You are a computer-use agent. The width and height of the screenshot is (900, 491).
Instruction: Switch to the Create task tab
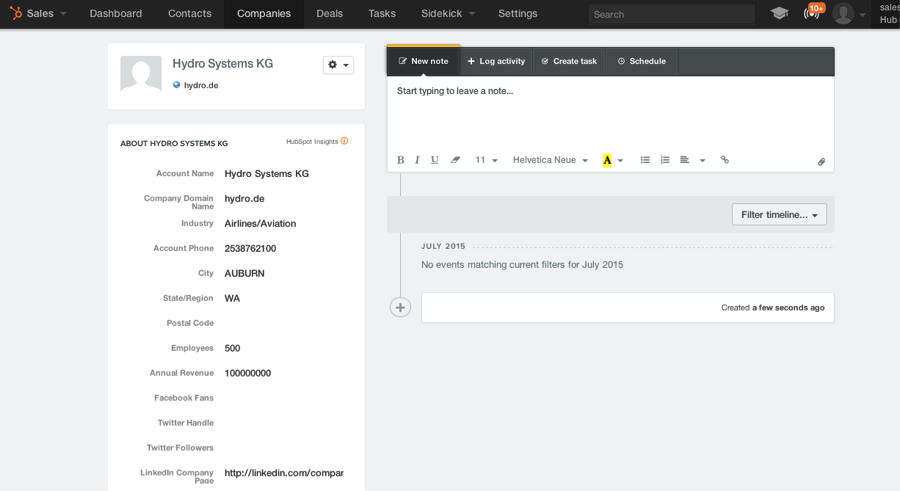(x=569, y=61)
